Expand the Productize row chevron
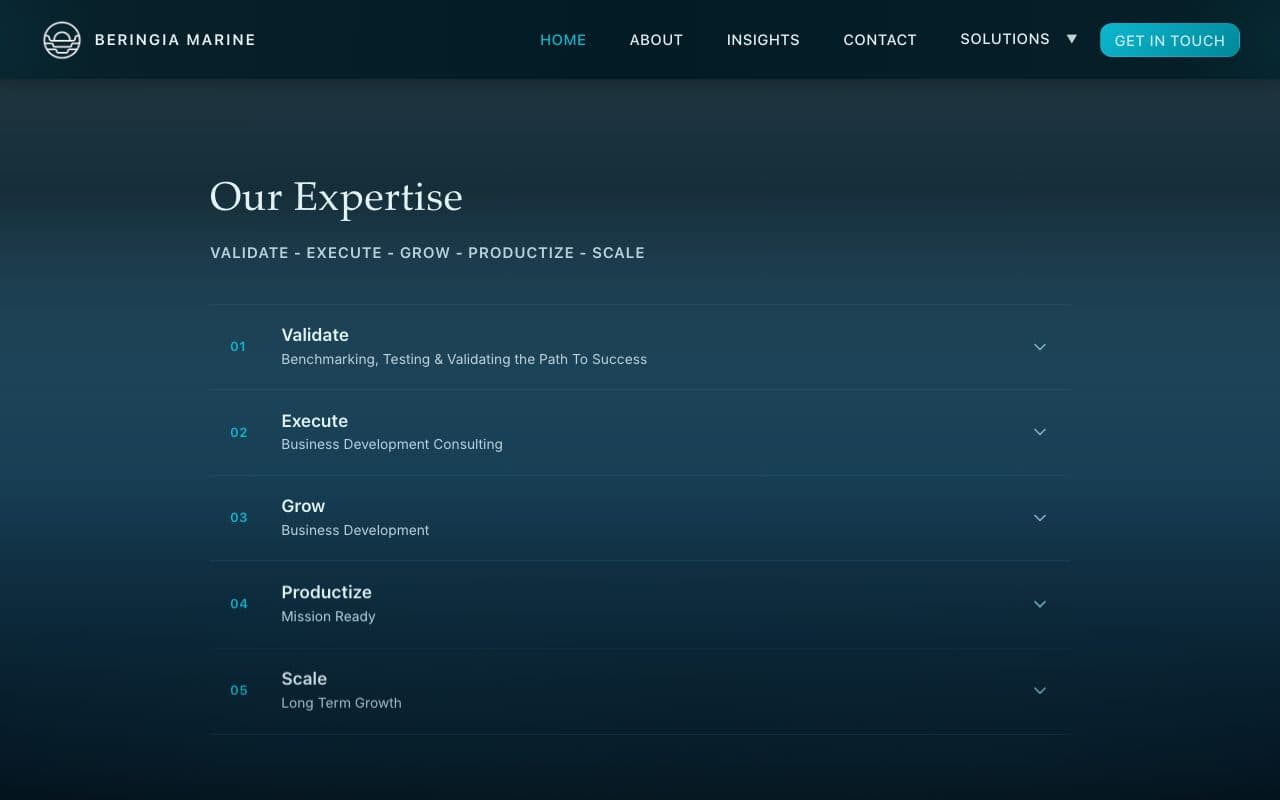 [x=1040, y=604]
